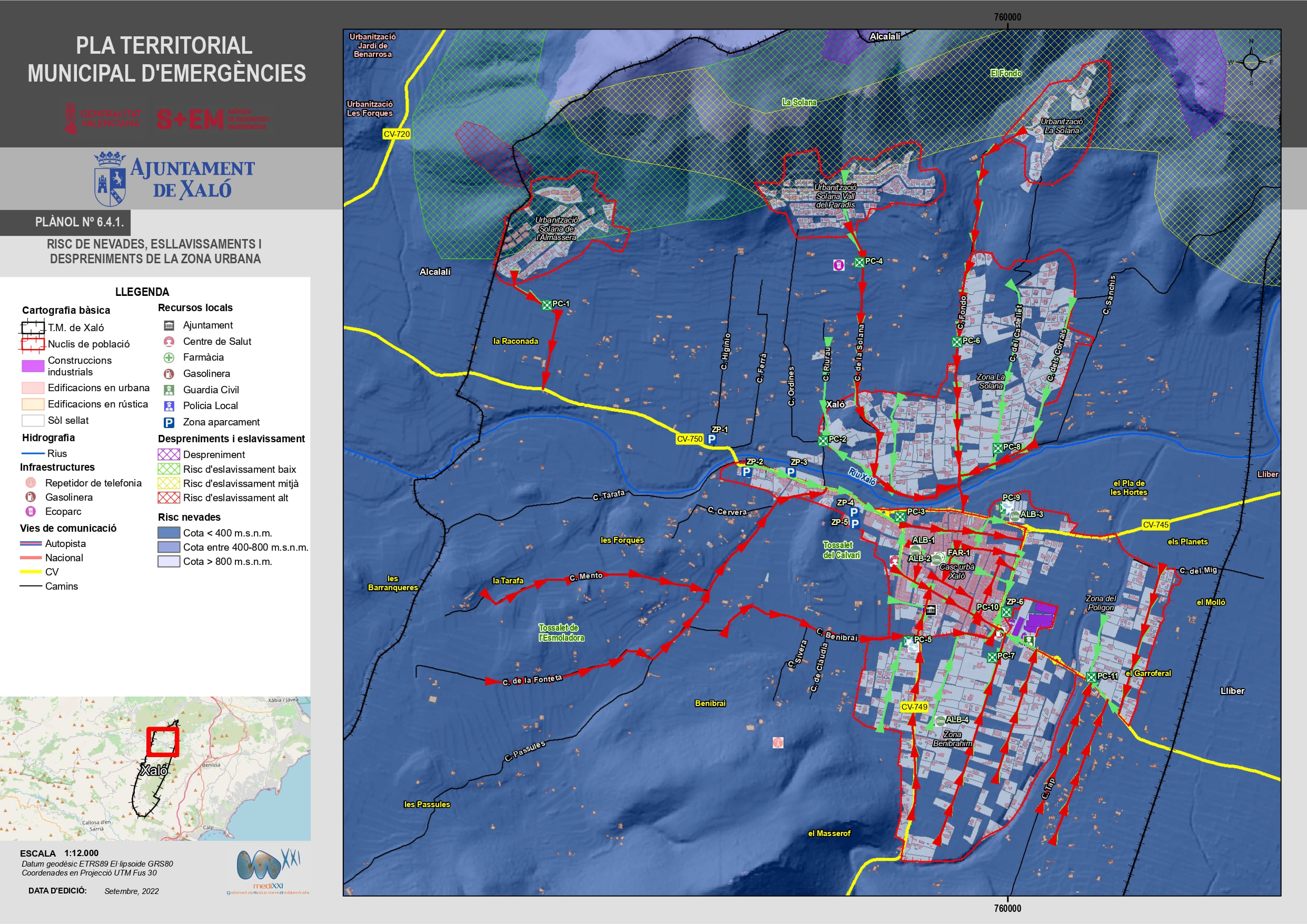Viewport: 1307px width, 924px height.
Task: Click the compass rose on the map
Action: [x=1251, y=62]
